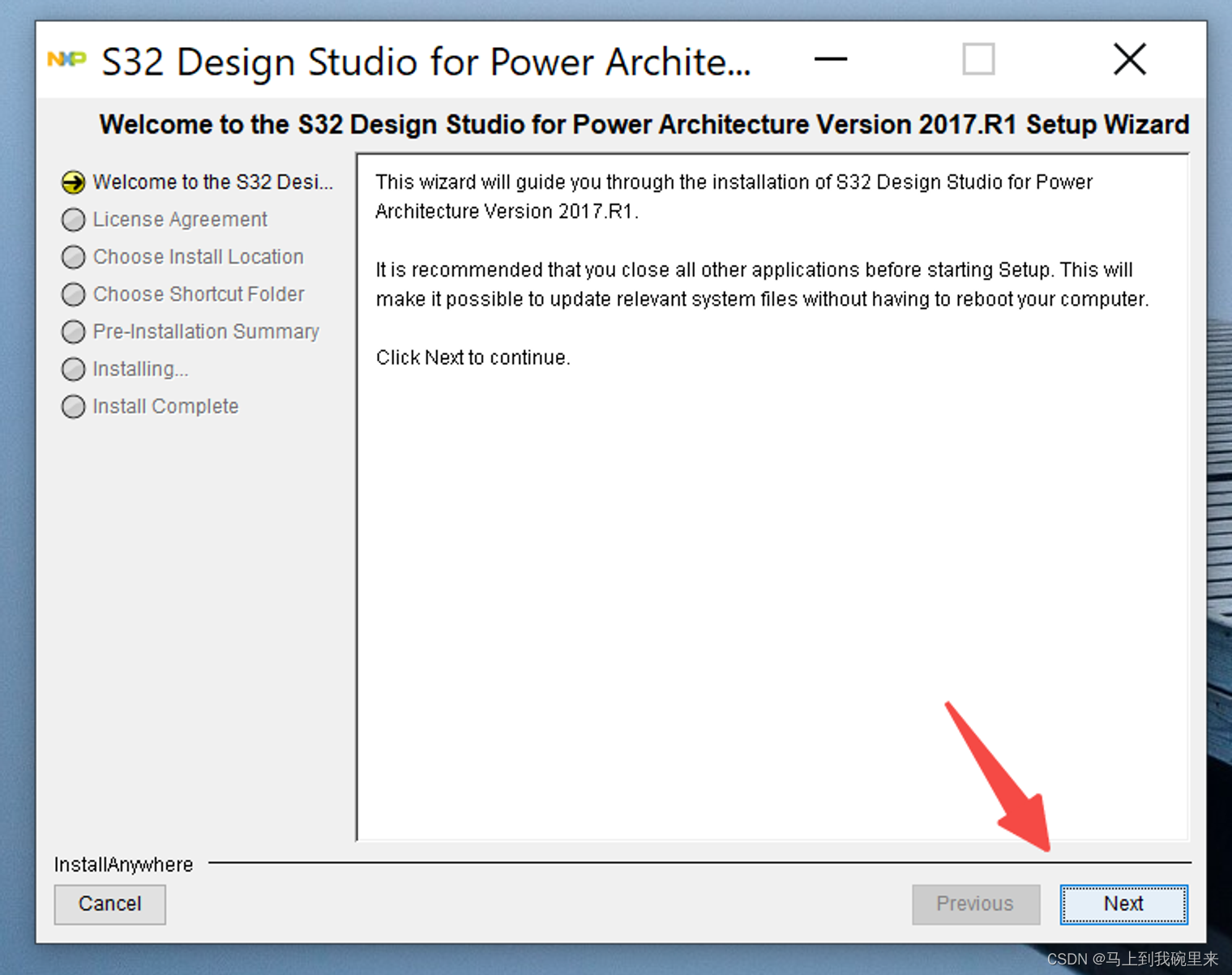Image resolution: width=1232 pixels, height=975 pixels.
Task: Minimize the S32 Design Studio installer window
Action: point(831,59)
